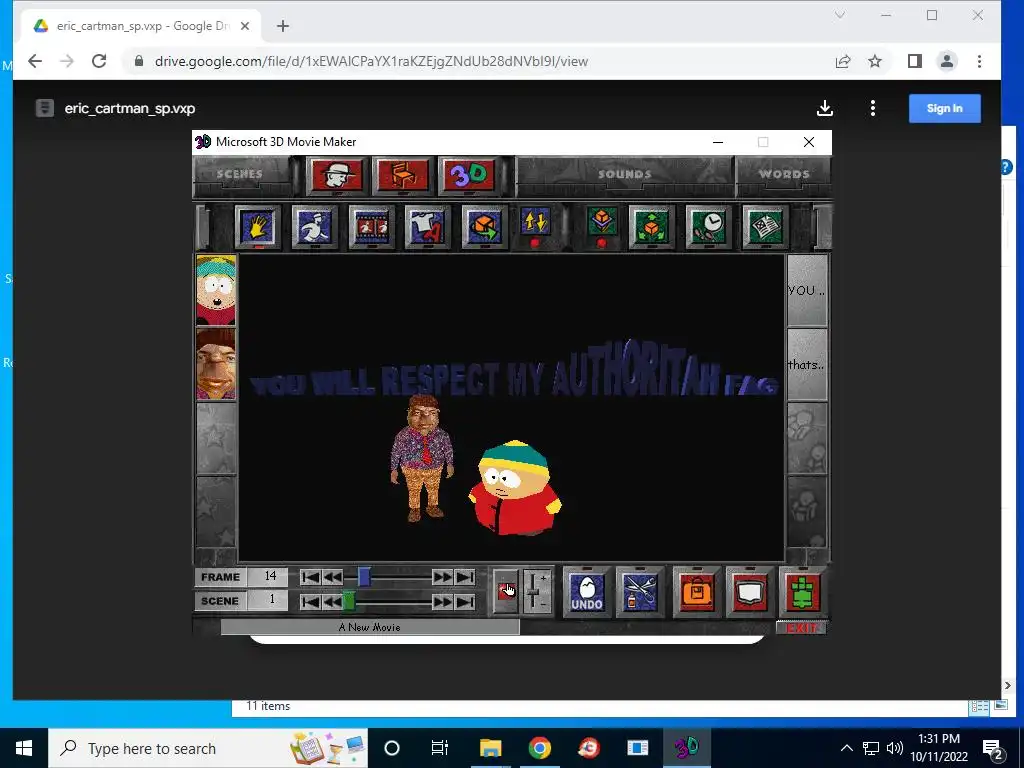This screenshot has width=1024, height=768.
Task: Select the cube resize tool with green arrows
Action: point(651,227)
